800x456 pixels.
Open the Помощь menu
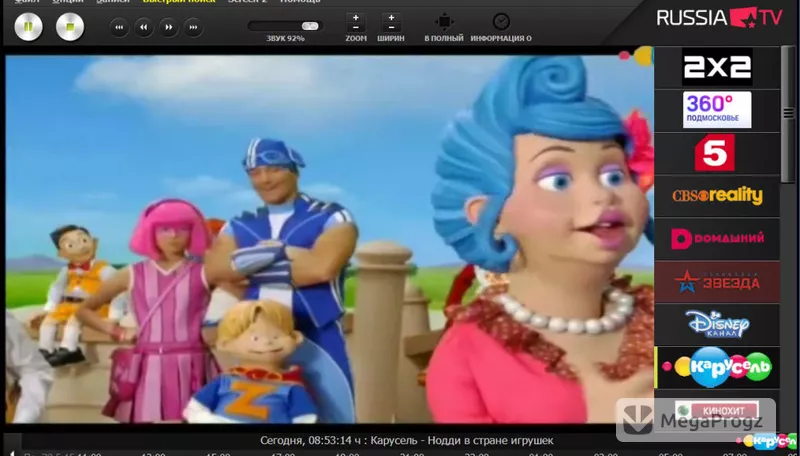pyautogui.click(x=300, y=2)
